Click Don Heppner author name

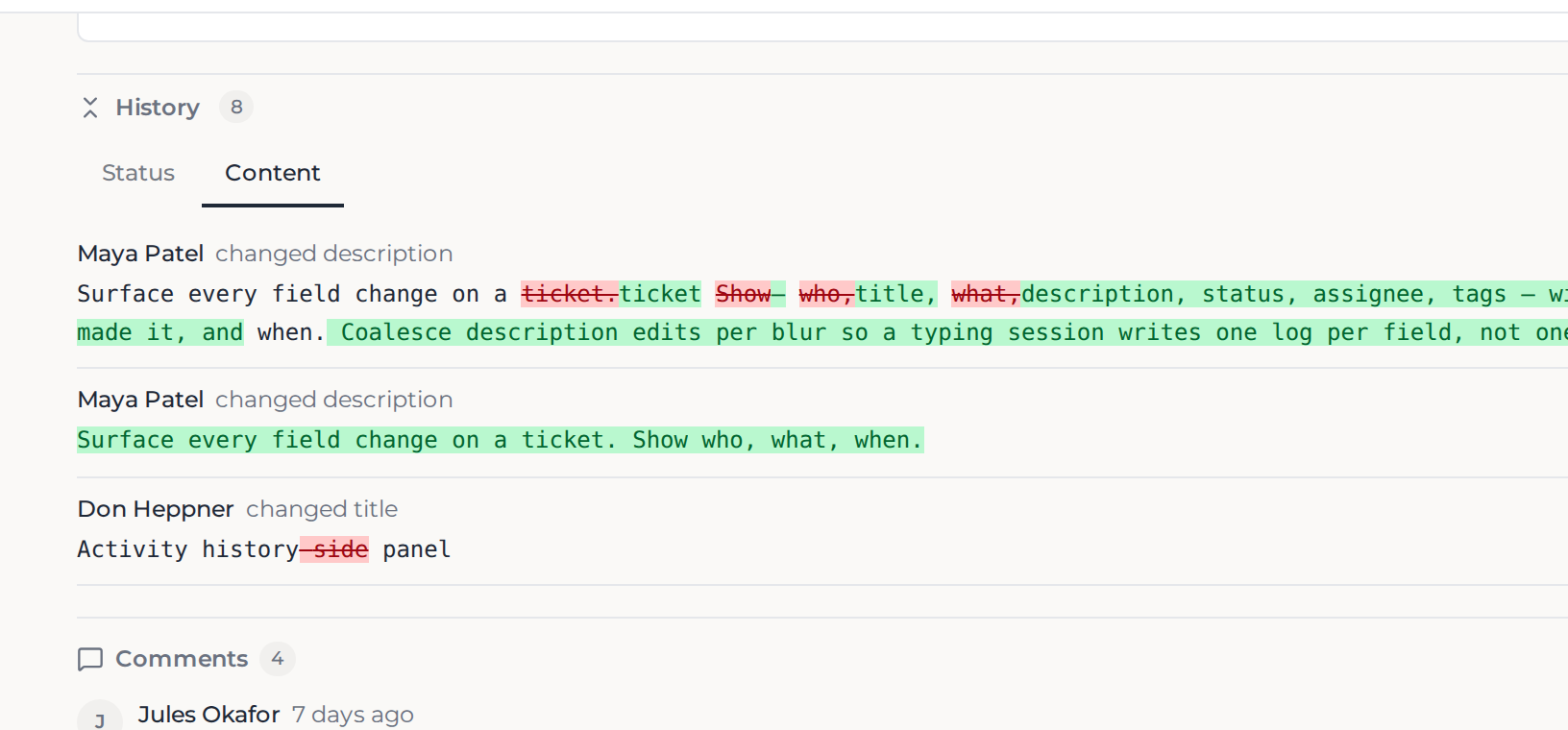click(156, 509)
